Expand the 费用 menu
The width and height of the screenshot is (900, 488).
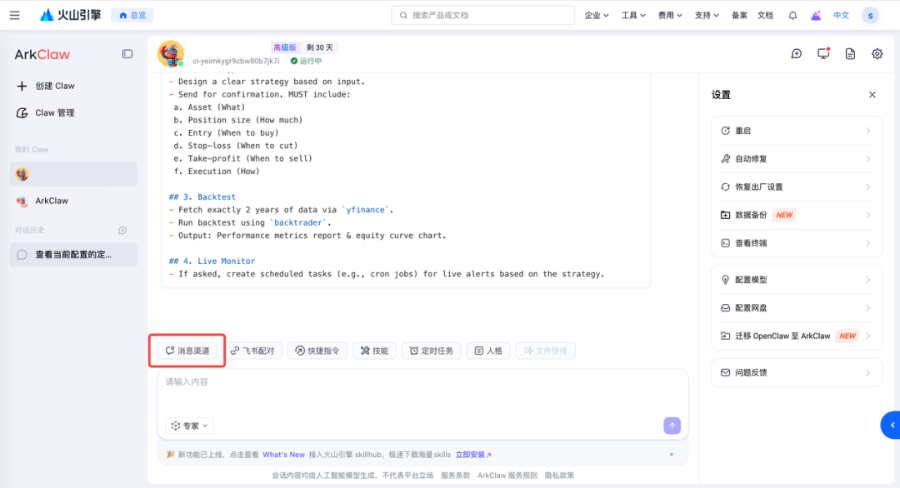670,16
